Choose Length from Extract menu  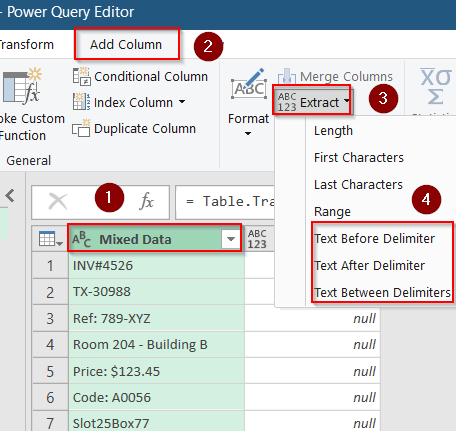click(333, 131)
